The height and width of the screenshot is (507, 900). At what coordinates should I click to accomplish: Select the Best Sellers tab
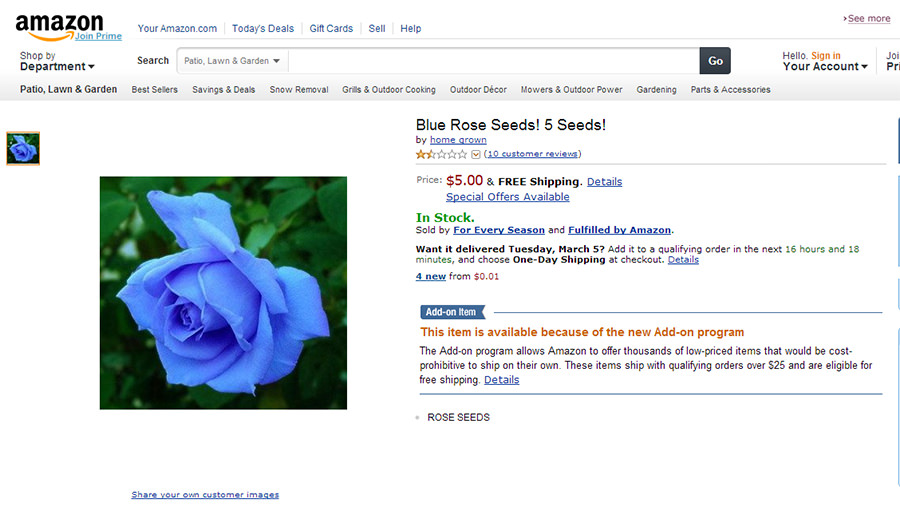pos(155,90)
